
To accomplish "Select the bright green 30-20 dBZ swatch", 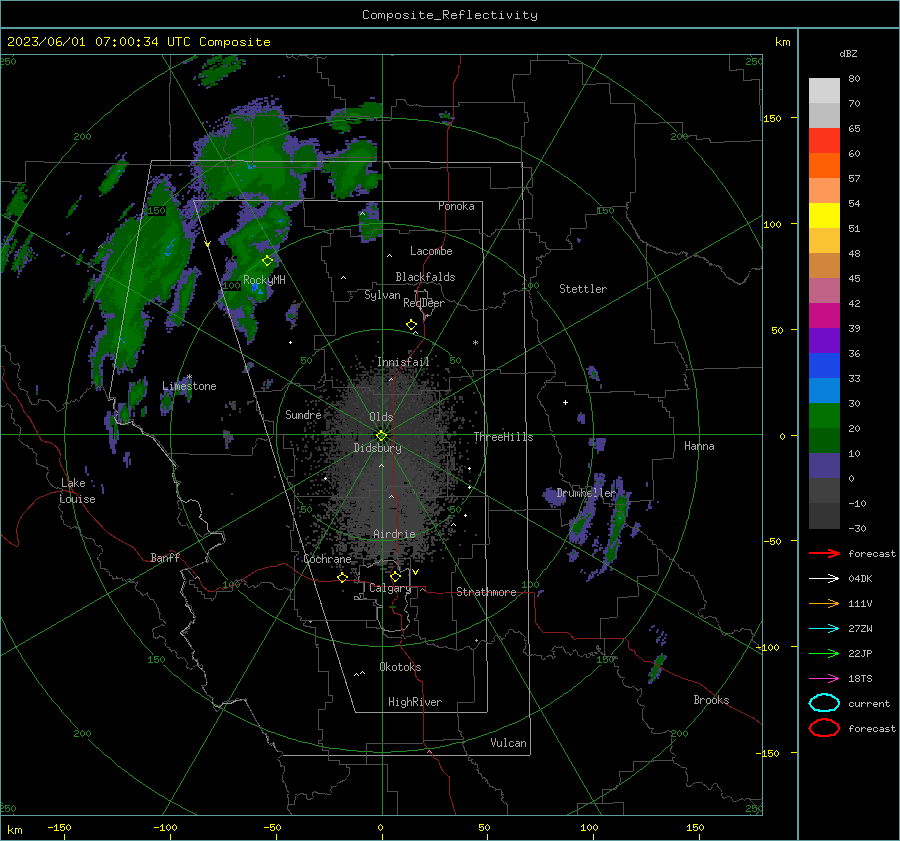I will click(824, 416).
